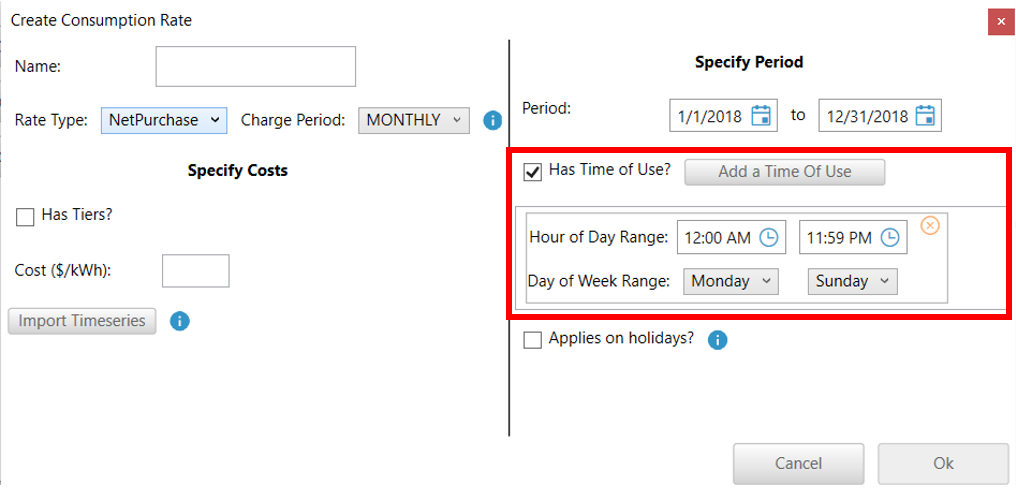This screenshot has width=1016, height=489.
Task: Remove the time of use entry with orange X
Action: [x=930, y=226]
